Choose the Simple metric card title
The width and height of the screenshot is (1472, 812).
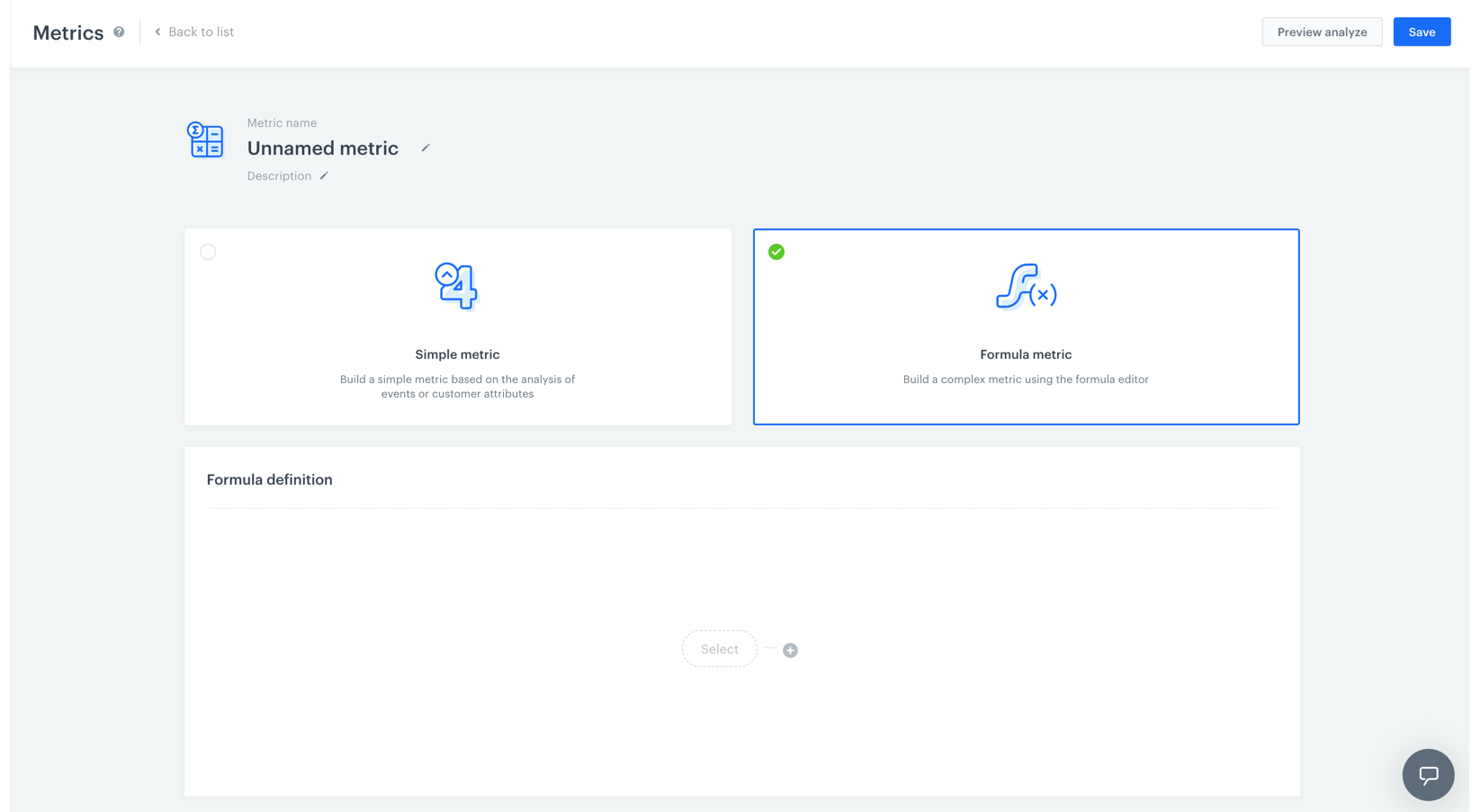coord(457,354)
